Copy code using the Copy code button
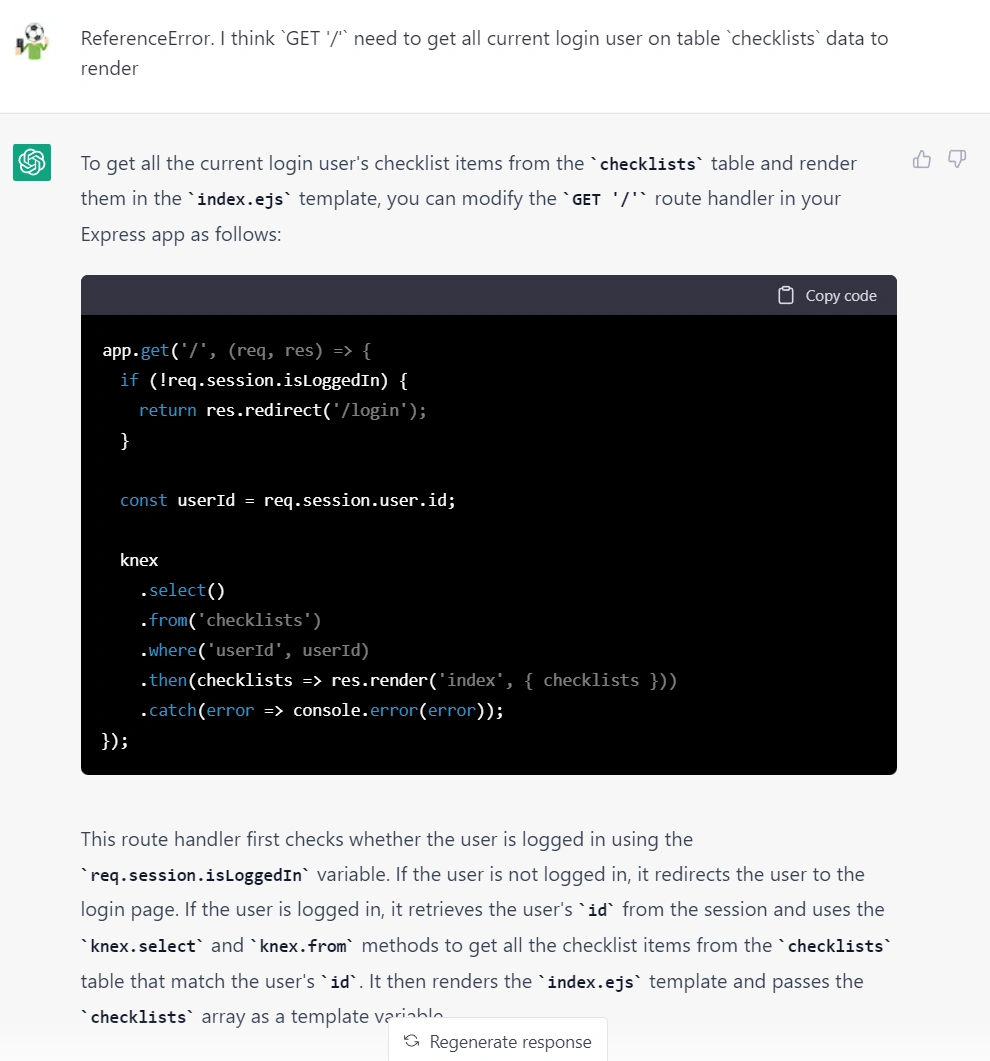Image resolution: width=990 pixels, height=1061 pixels. click(x=828, y=296)
